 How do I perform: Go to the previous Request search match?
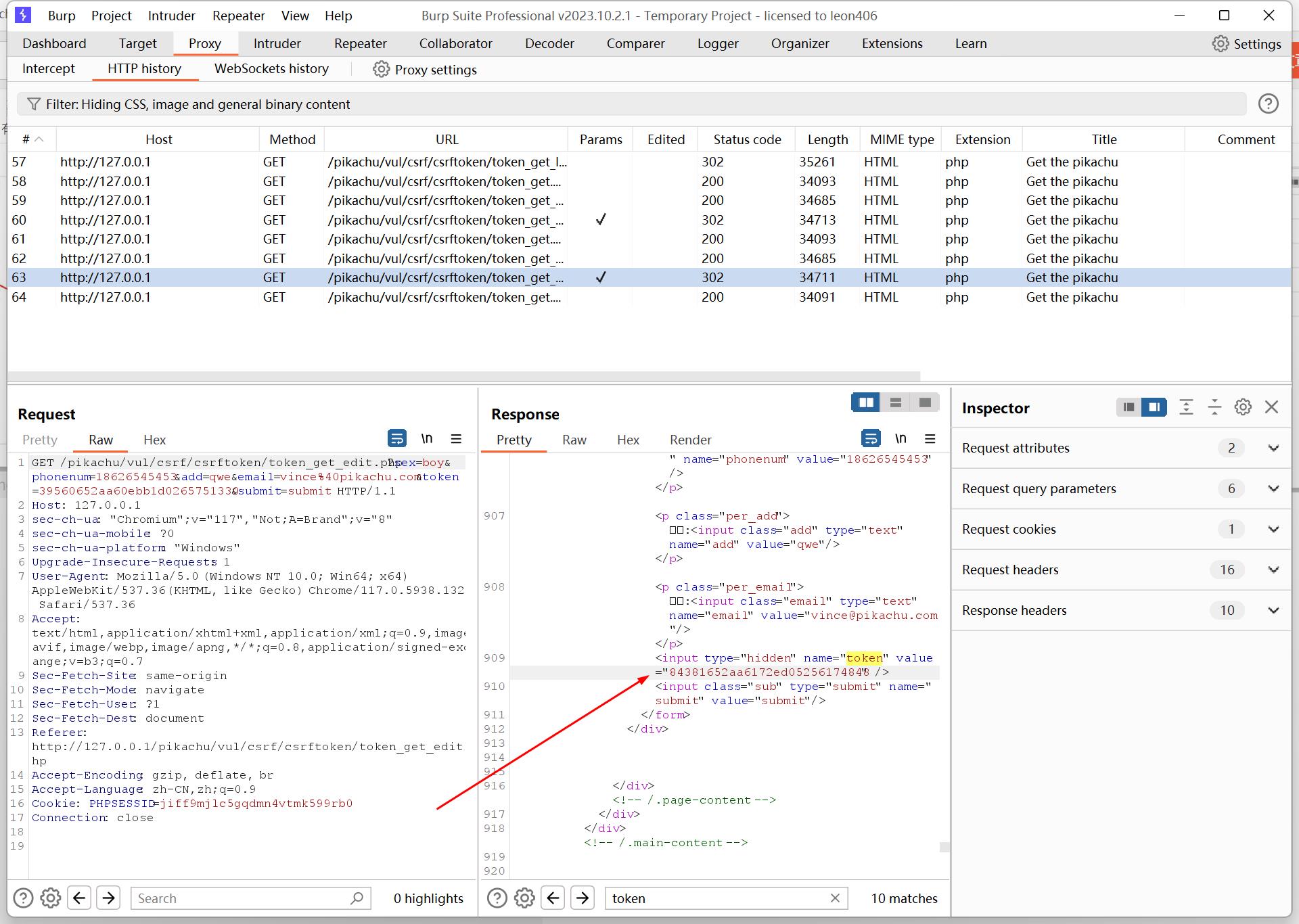click(79, 898)
